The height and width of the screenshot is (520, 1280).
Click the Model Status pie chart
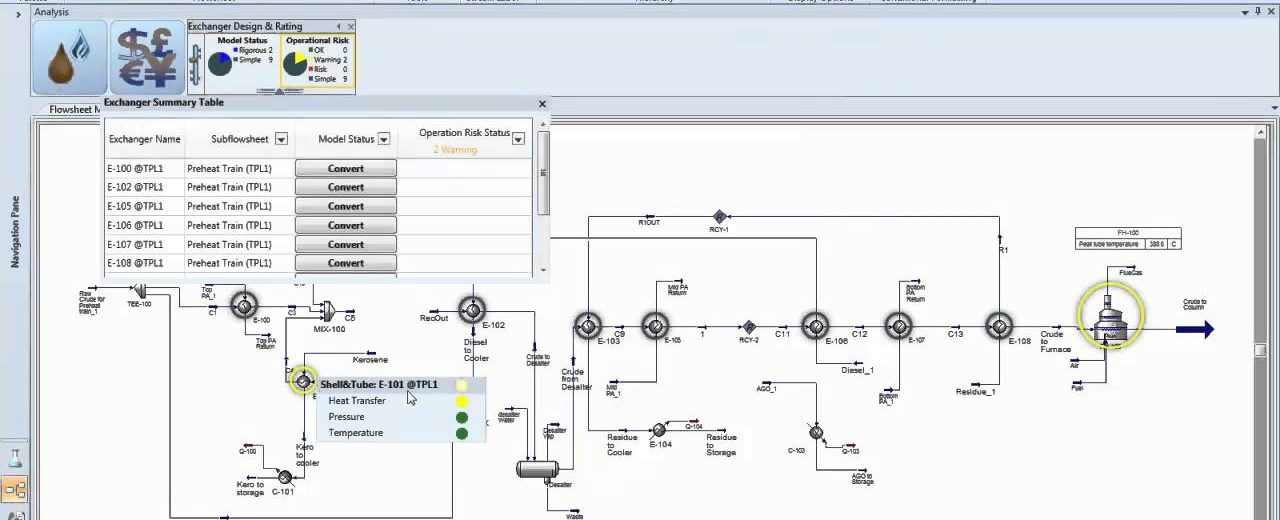220,64
